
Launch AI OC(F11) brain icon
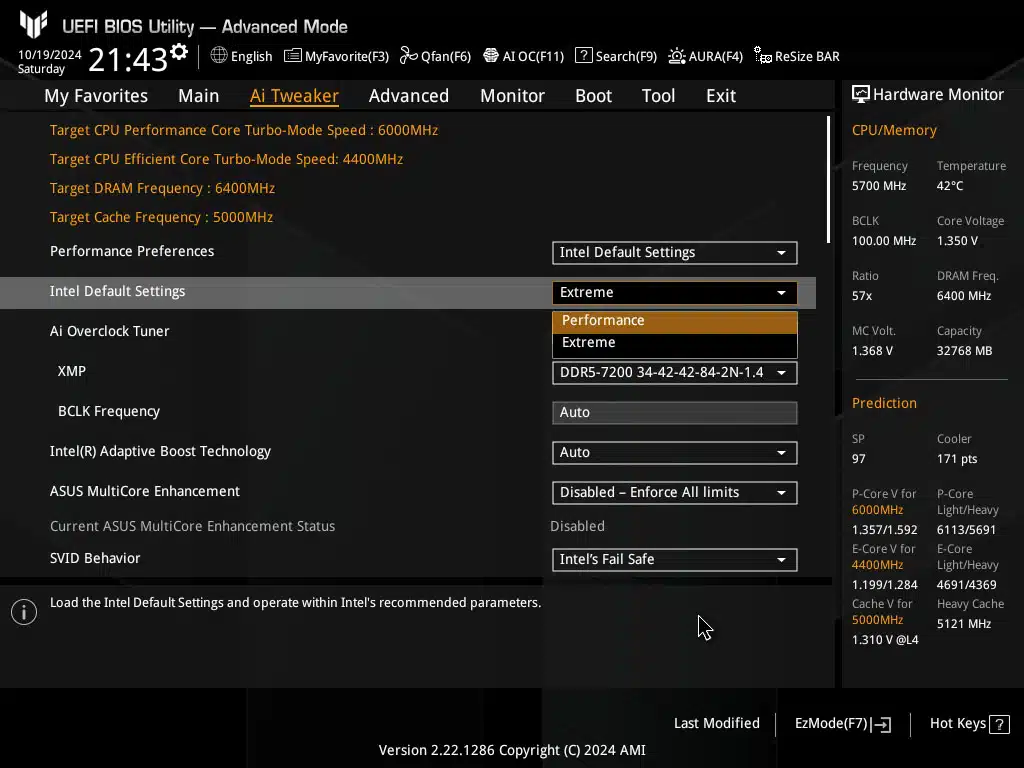coord(490,56)
